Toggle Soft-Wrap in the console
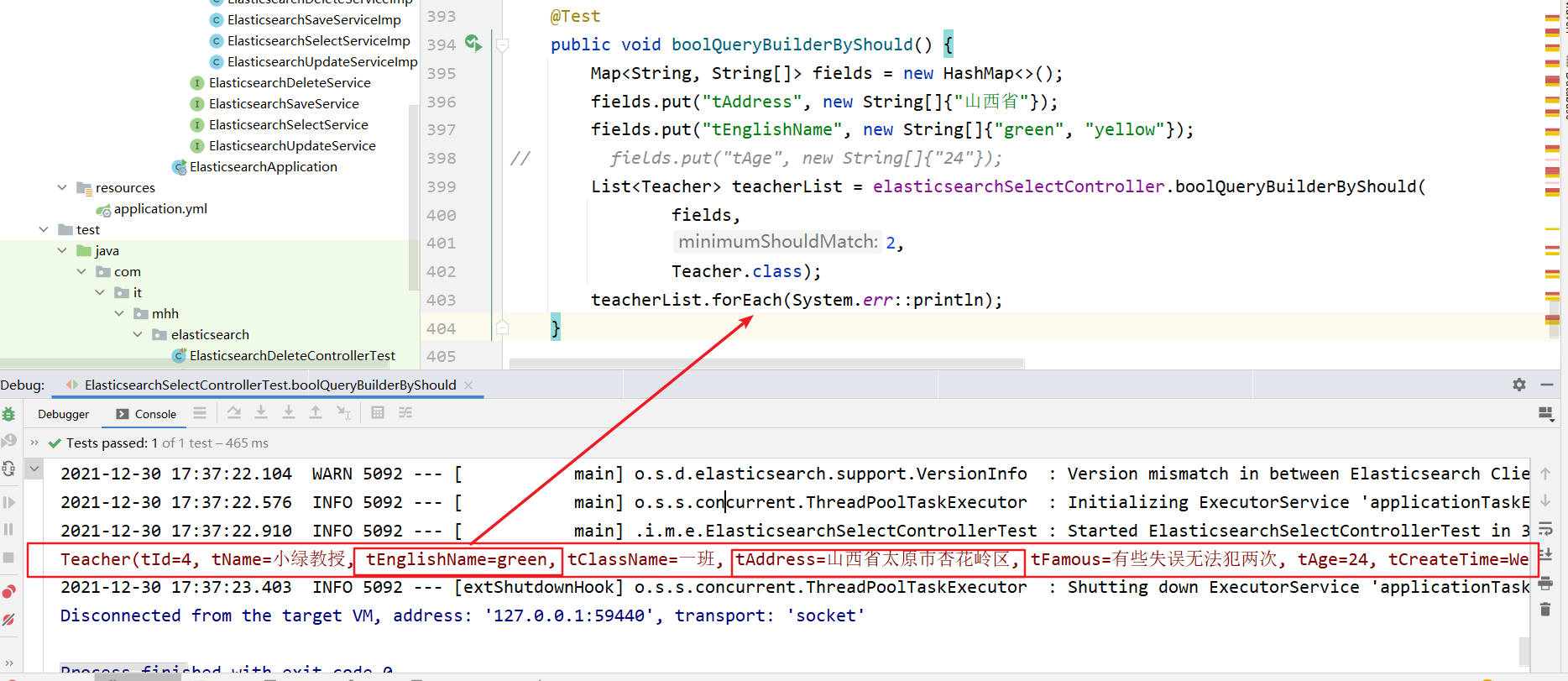 point(1545,529)
